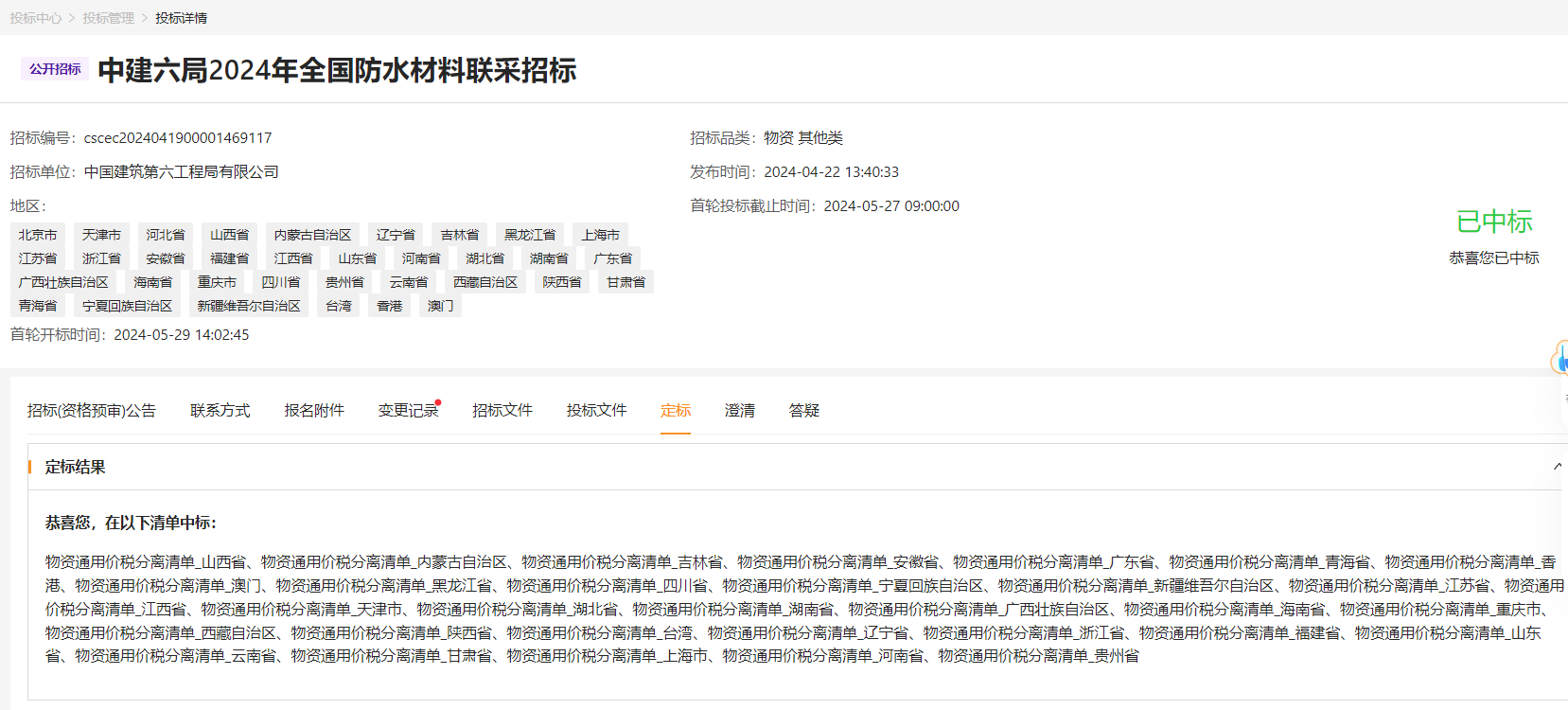
Task: Click the 福建省 region tag
Action: tap(230, 258)
